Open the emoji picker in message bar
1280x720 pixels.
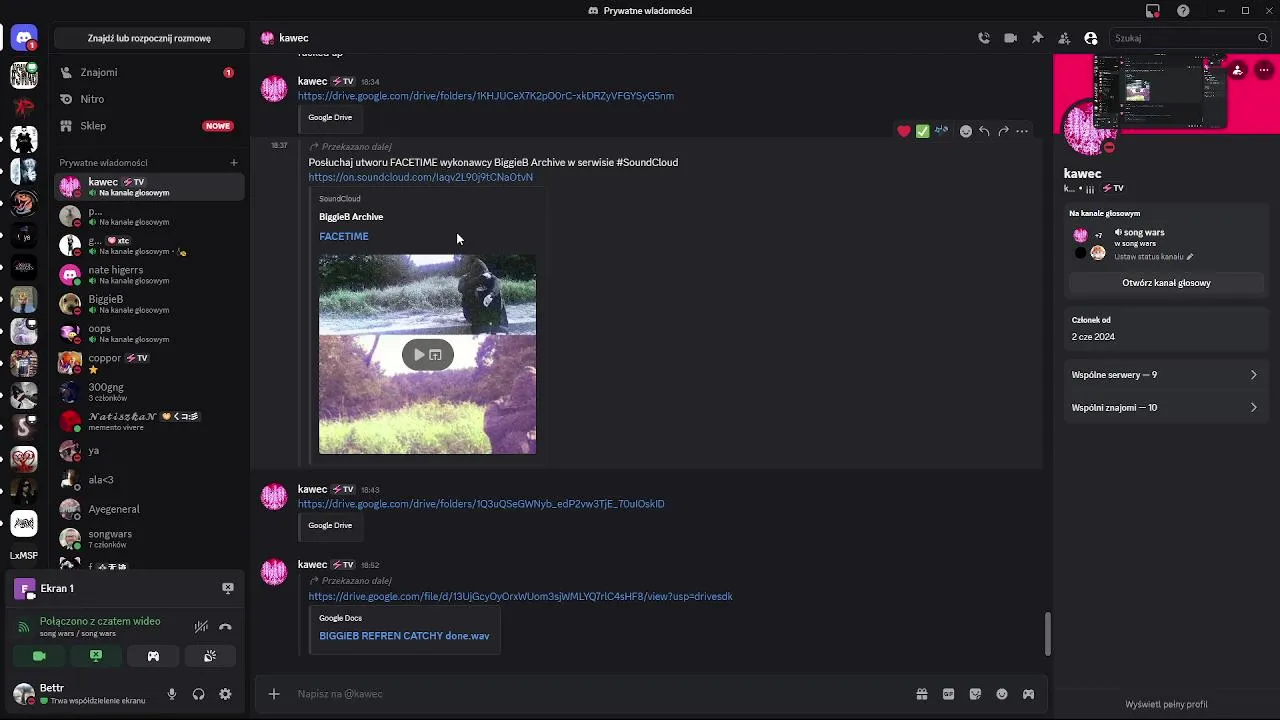(x=1001, y=694)
